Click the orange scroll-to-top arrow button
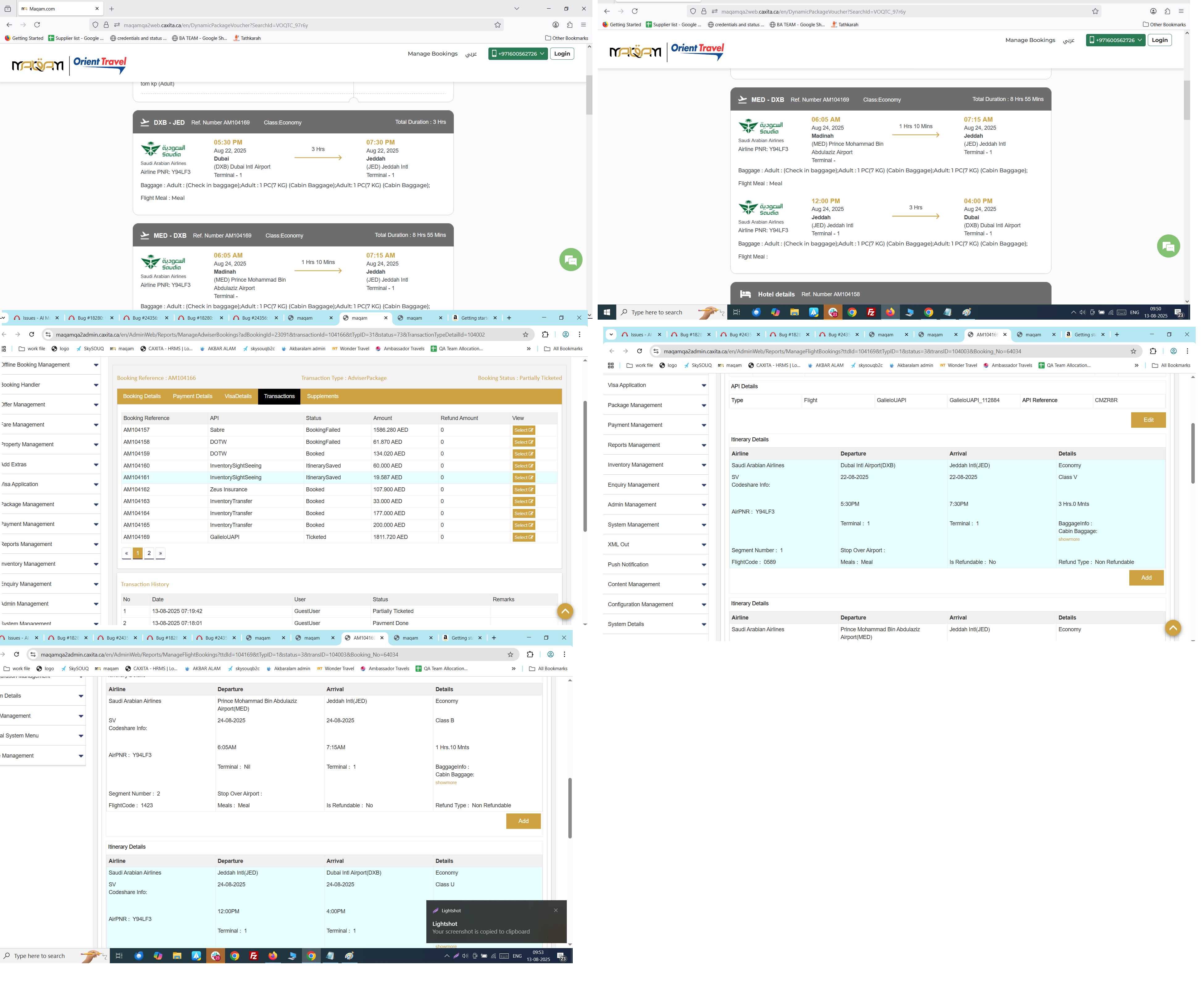This screenshot has width=1204, height=1008. tap(565, 611)
